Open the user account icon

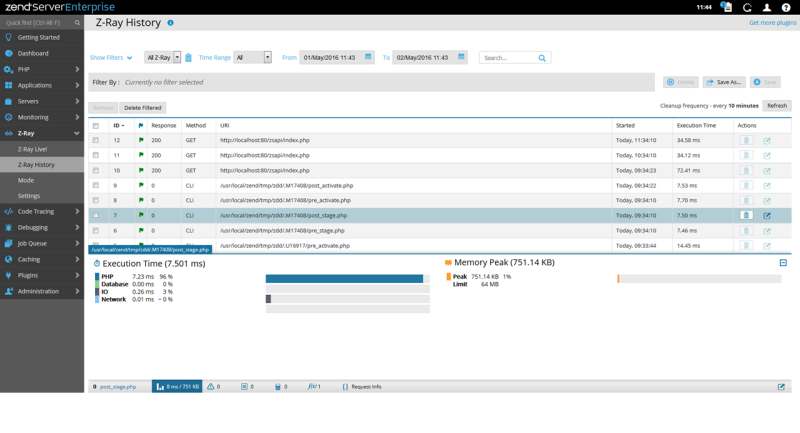[766, 8]
